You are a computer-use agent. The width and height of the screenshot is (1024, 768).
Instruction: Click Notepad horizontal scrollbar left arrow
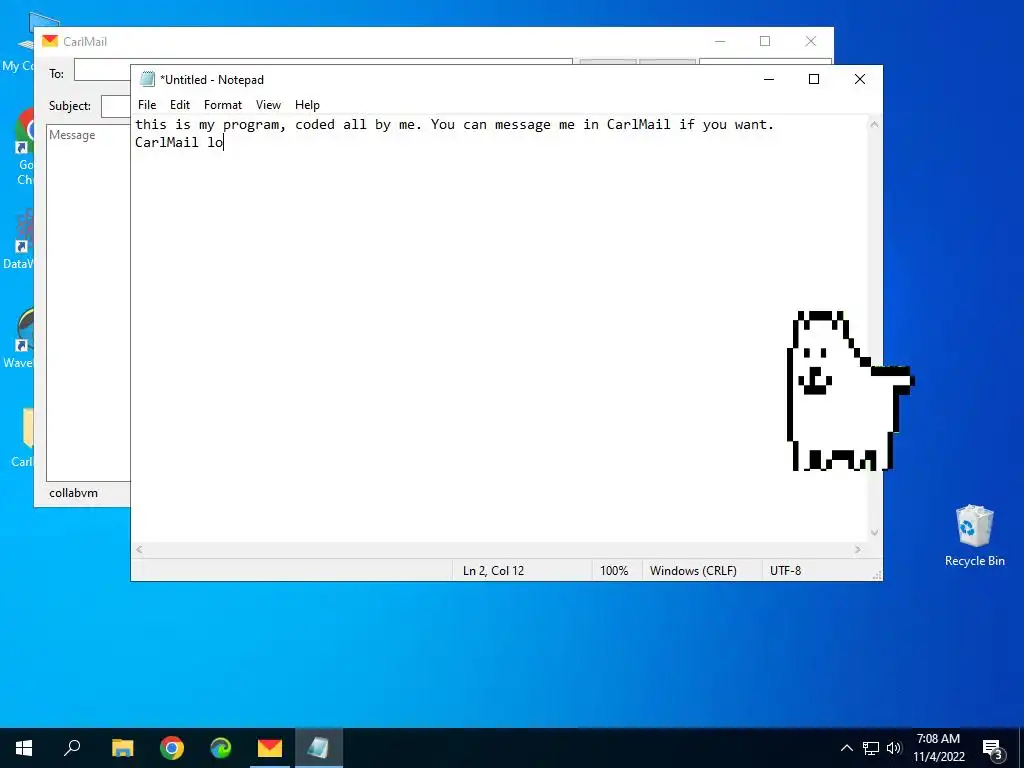[139, 550]
